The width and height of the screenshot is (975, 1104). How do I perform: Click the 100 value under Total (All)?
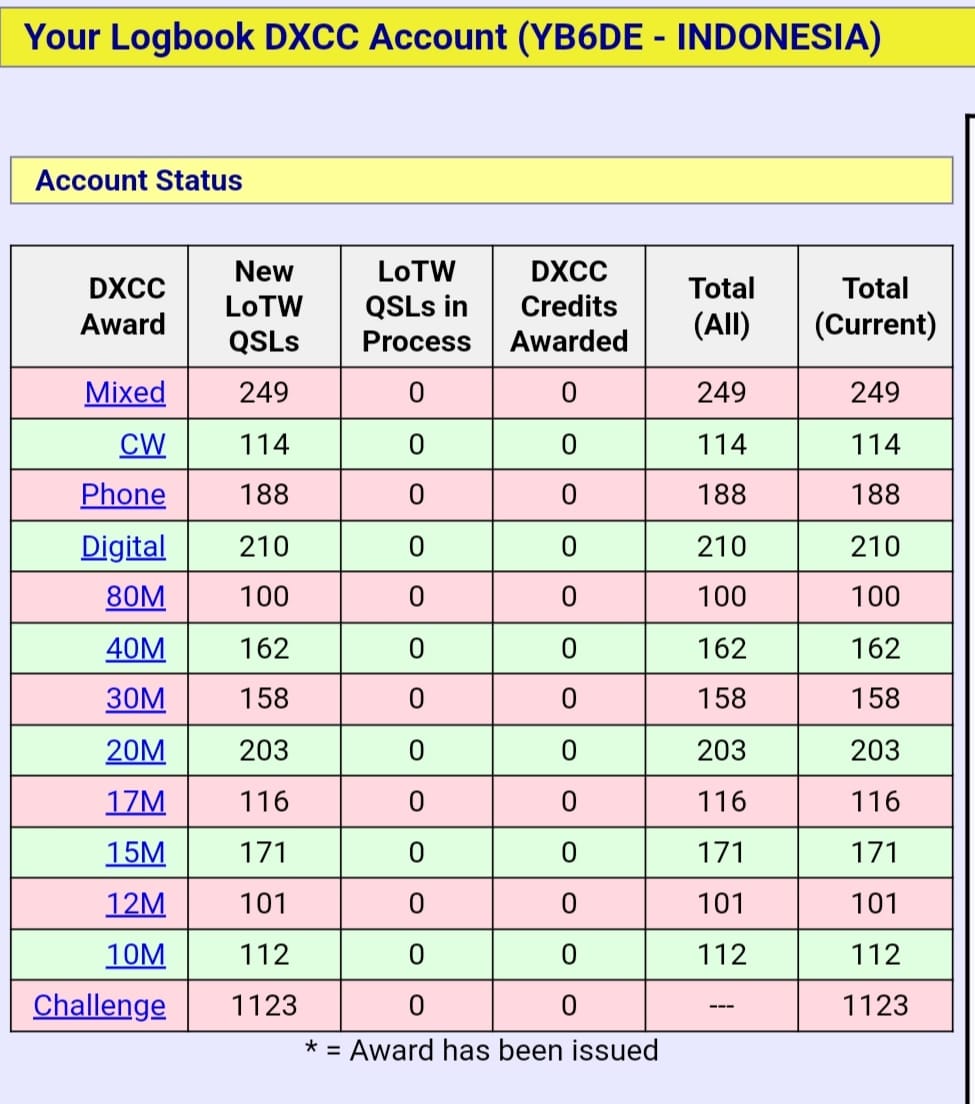point(722,596)
